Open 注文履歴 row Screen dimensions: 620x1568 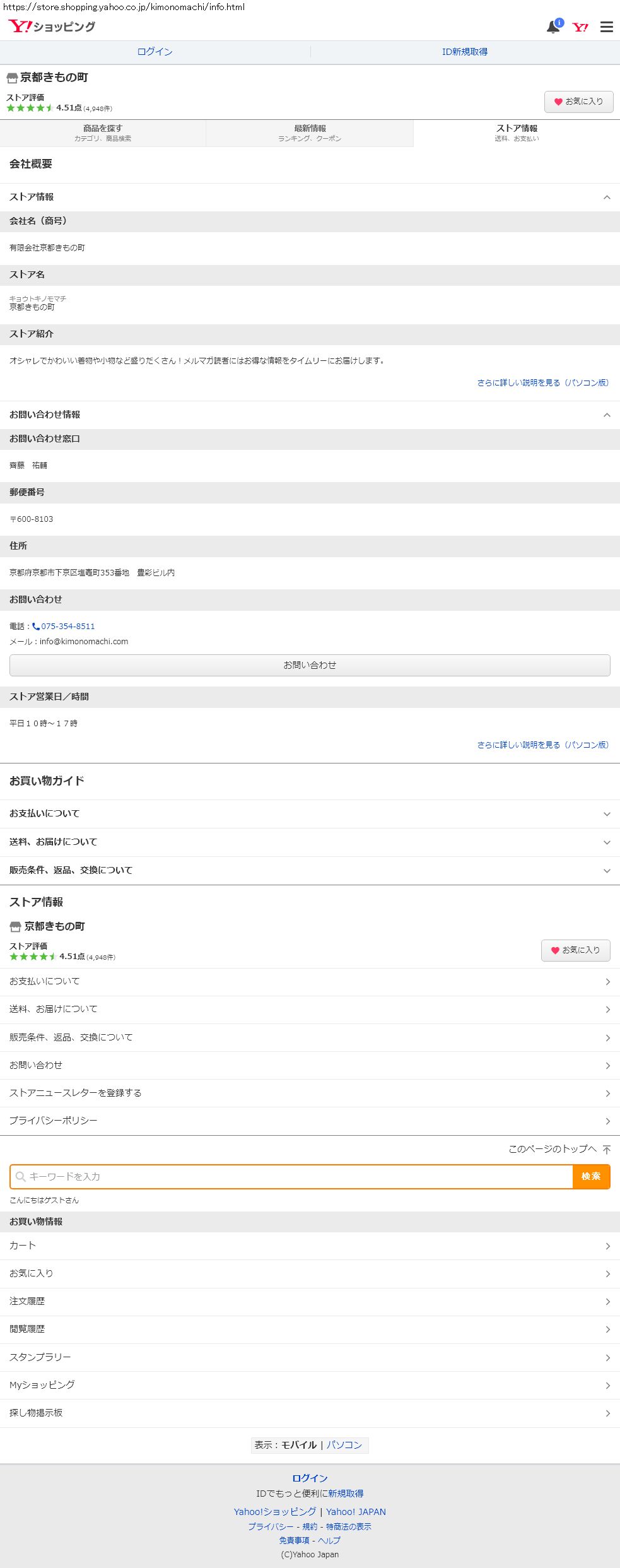[x=310, y=1301]
